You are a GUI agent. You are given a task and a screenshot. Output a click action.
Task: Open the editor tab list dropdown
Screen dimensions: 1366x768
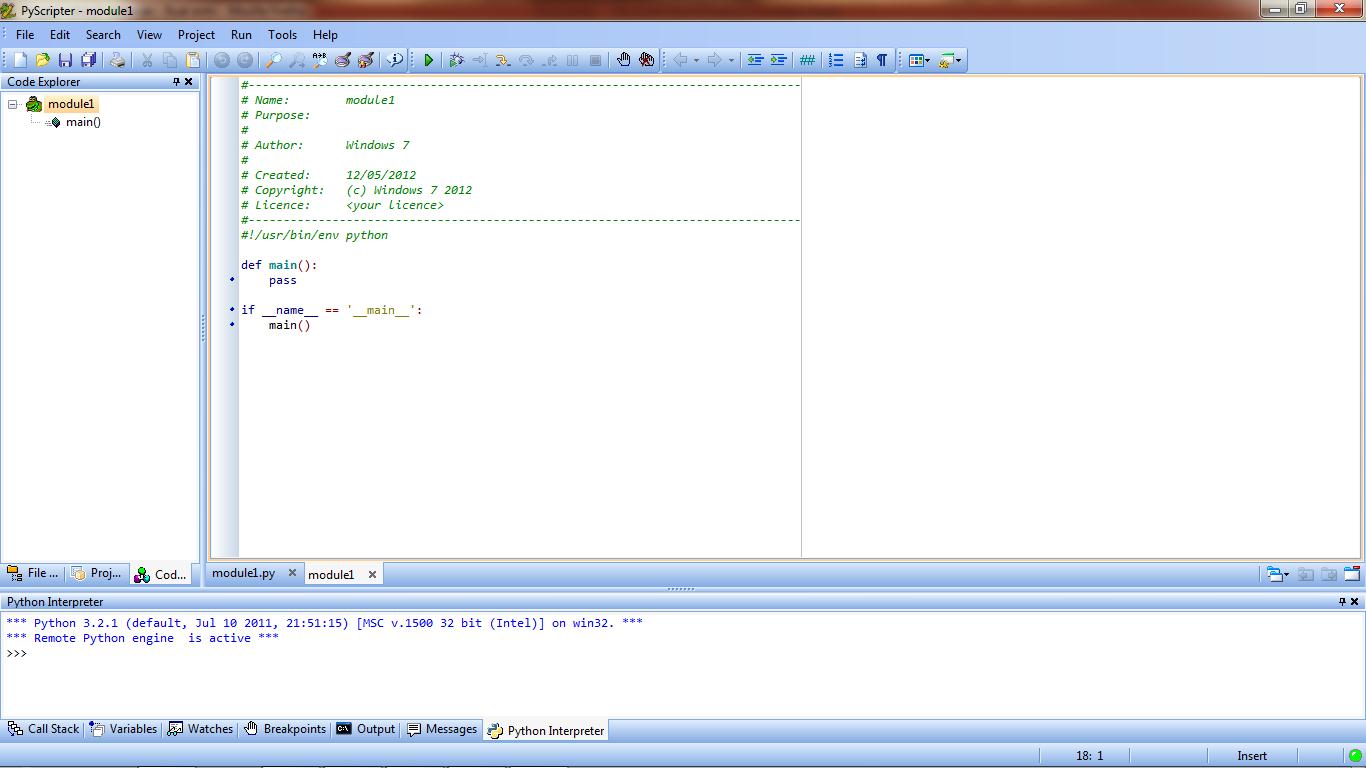click(1277, 574)
